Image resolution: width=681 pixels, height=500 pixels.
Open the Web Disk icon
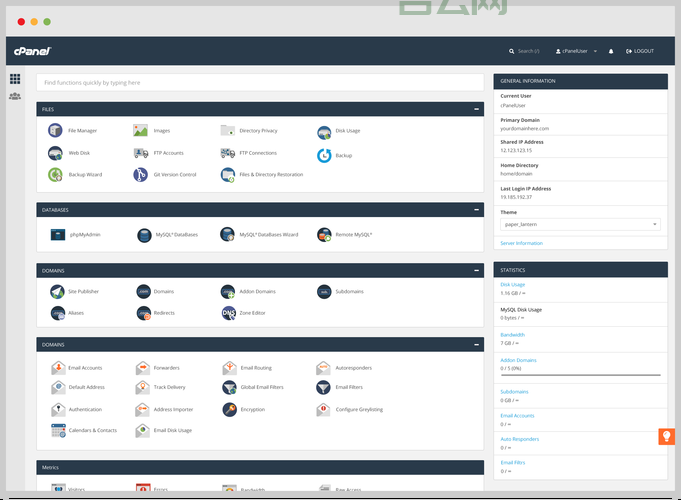(x=55, y=153)
